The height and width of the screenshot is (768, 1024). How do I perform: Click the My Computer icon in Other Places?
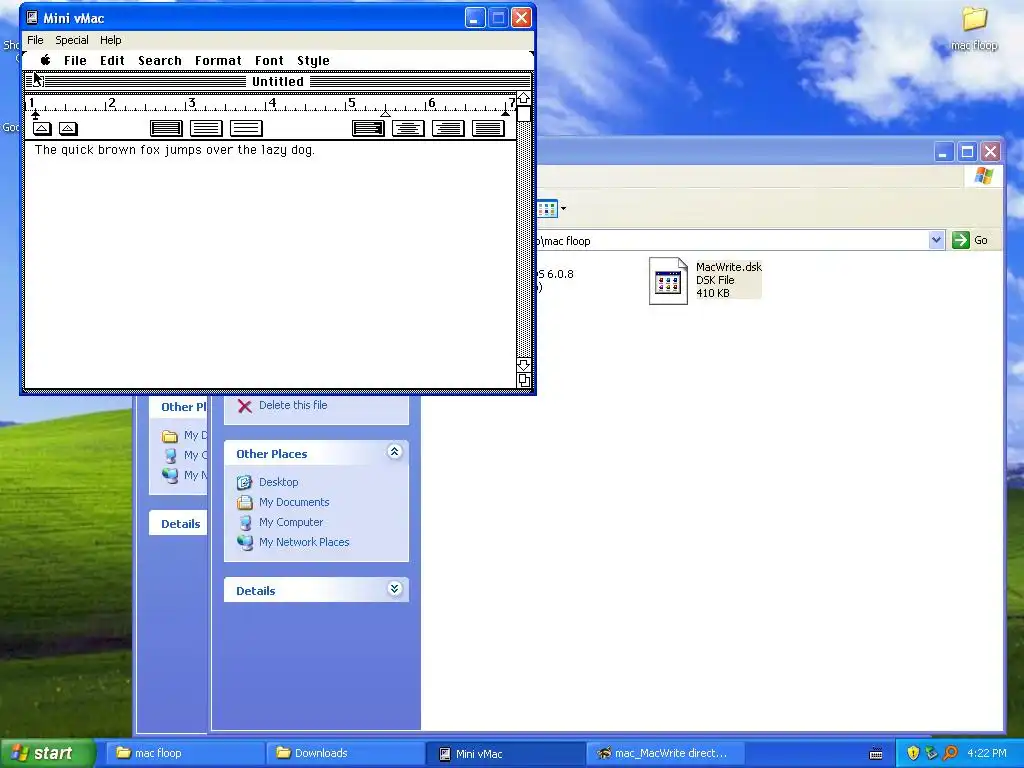pos(245,522)
